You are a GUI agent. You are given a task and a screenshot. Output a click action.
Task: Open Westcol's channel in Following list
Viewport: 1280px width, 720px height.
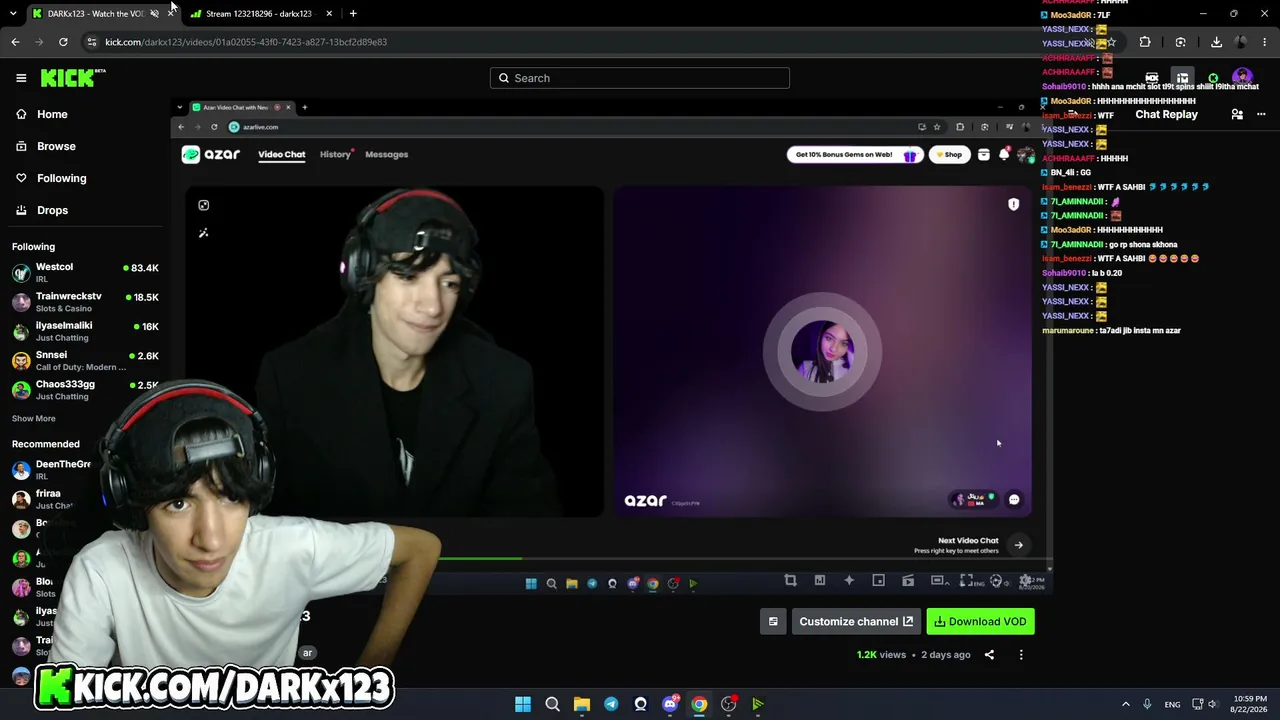[85, 272]
